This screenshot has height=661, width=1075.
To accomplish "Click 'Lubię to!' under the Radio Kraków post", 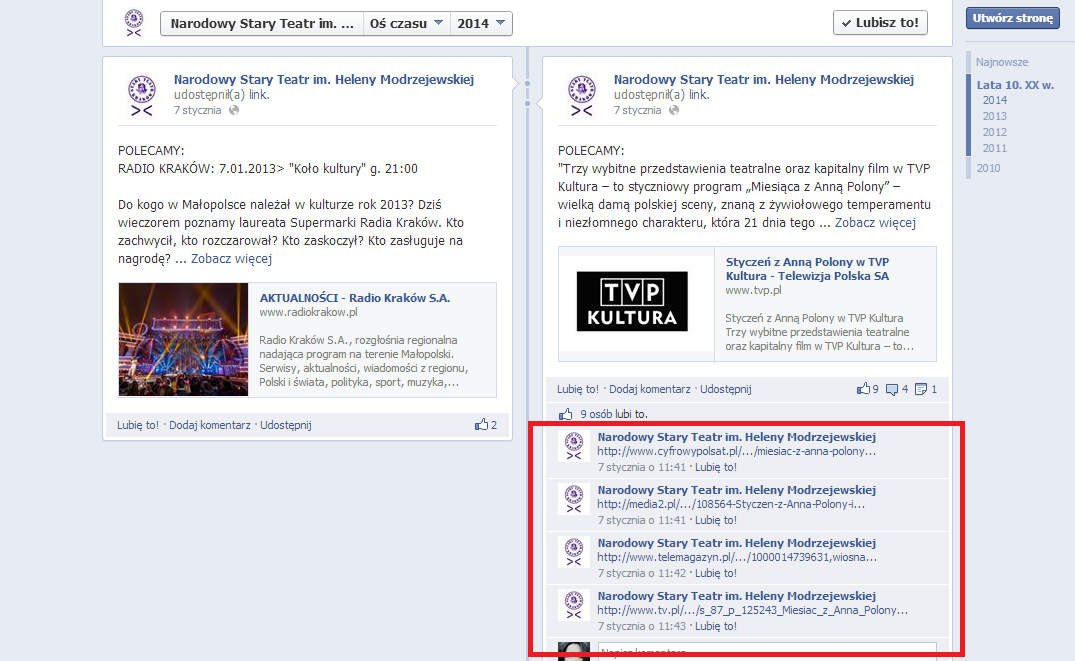I will click(x=137, y=425).
